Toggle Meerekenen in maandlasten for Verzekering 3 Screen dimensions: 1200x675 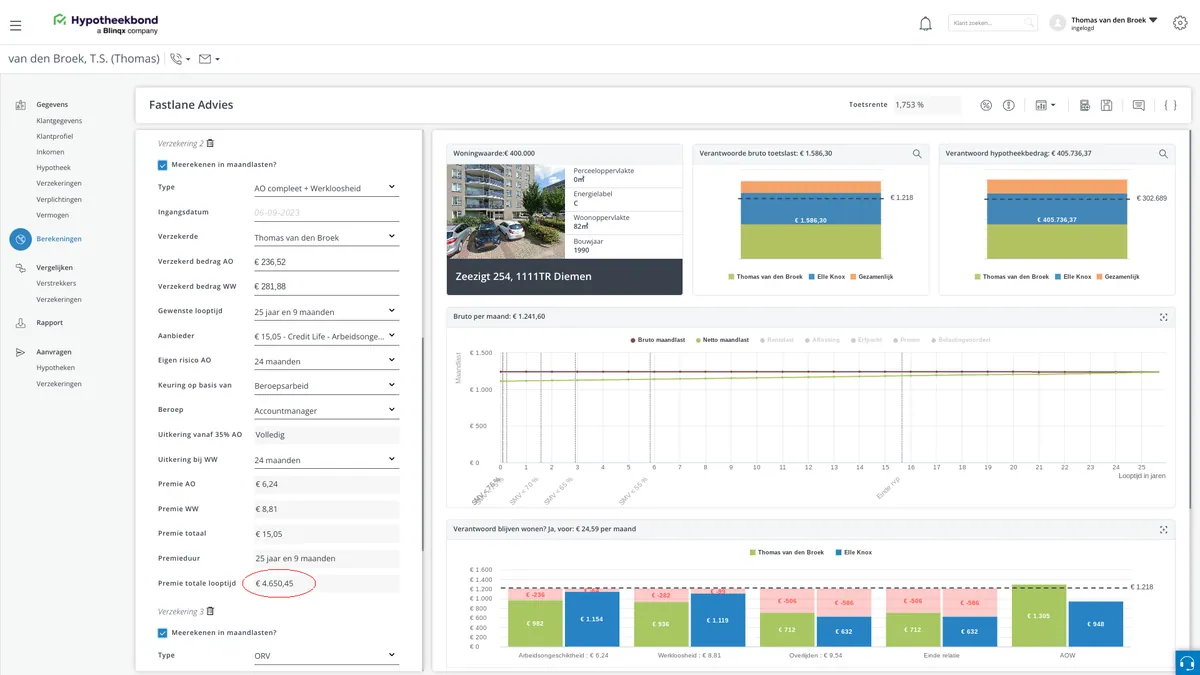(163, 632)
